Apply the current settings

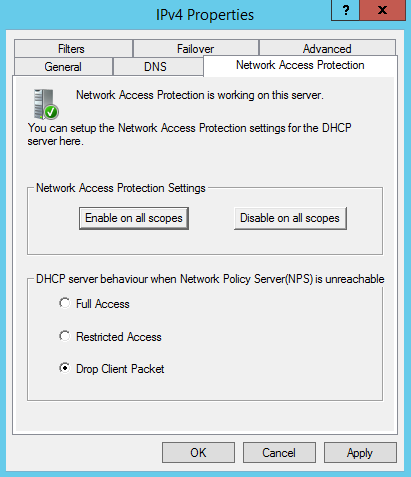click(x=360, y=453)
